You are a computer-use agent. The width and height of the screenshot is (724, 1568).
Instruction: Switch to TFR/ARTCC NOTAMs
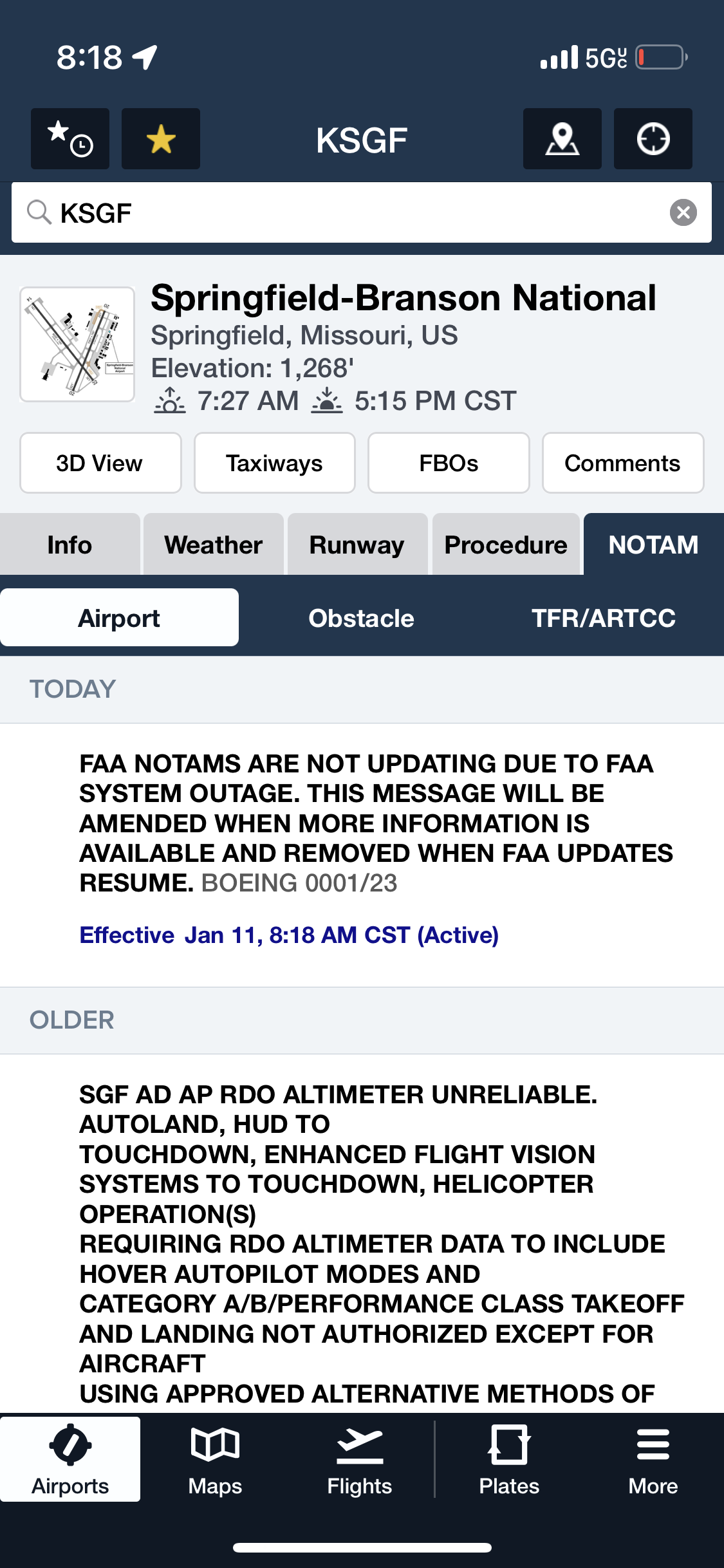(603, 618)
